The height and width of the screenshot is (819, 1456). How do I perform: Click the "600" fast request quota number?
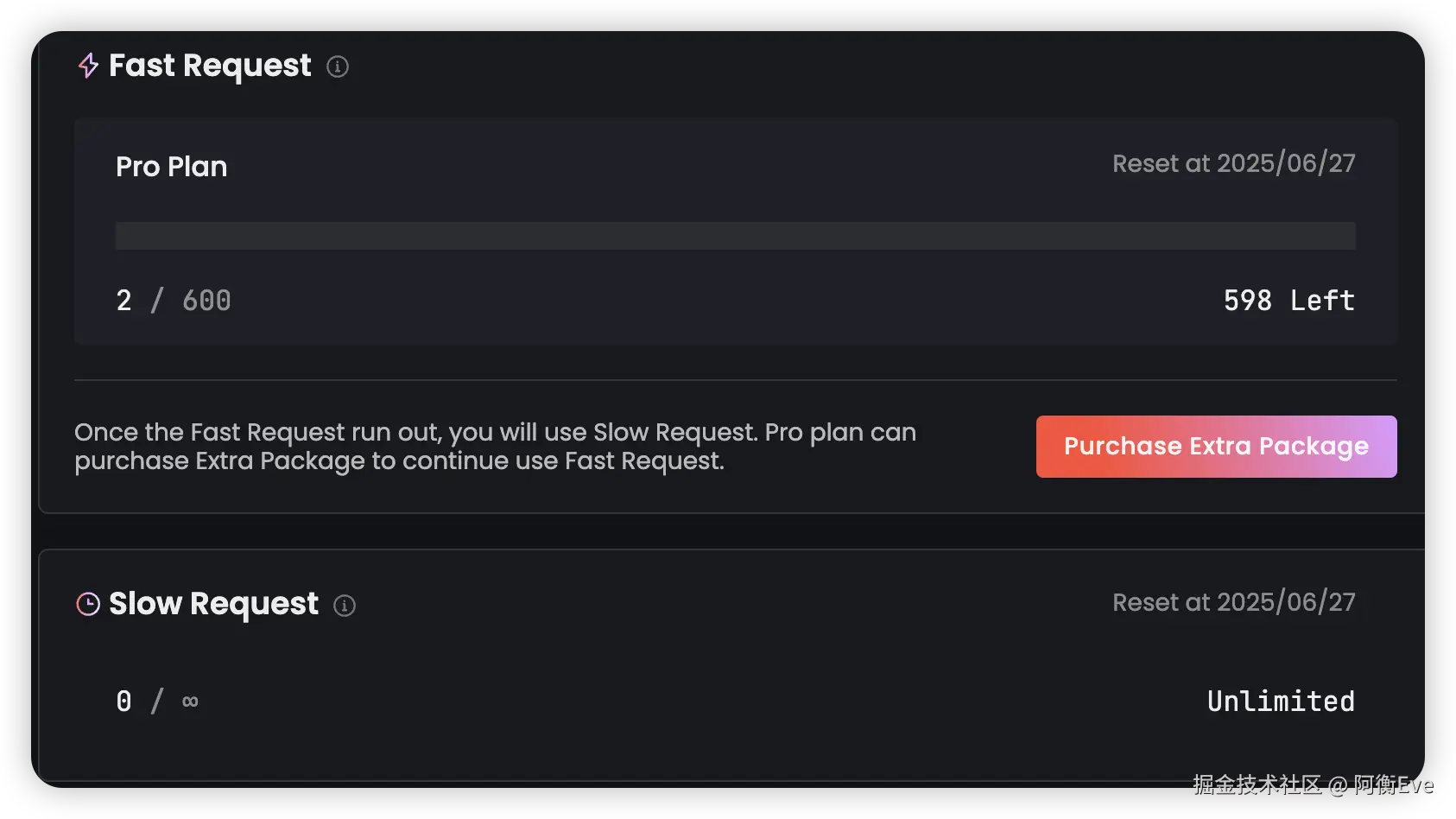pos(206,301)
